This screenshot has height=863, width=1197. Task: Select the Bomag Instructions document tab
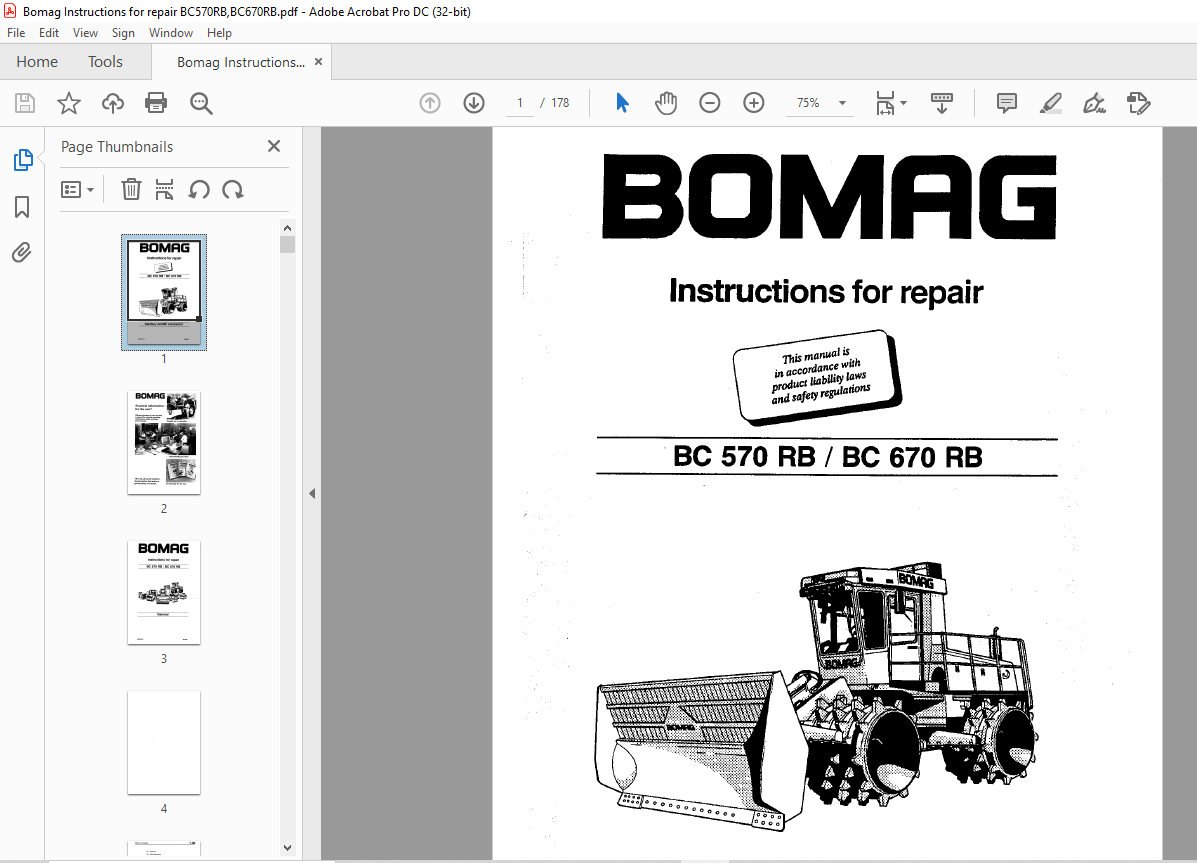(x=240, y=63)
